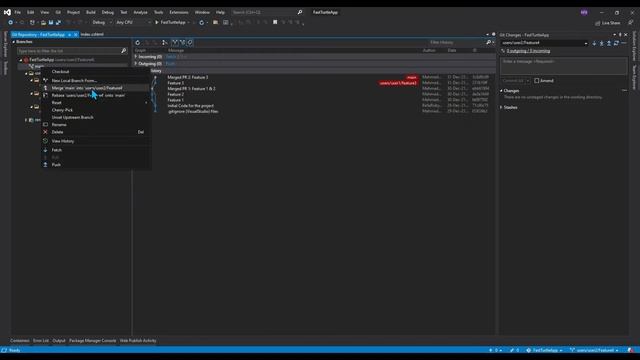Click the Hot Reload toolbar icon
Image resolution: width=640 pixels, height=360 pixels.
point(201,22)
